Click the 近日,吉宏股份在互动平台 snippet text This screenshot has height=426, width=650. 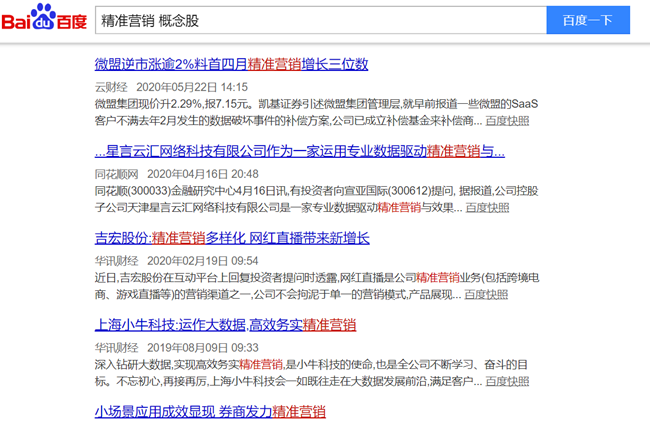click(x=317, y=286)
